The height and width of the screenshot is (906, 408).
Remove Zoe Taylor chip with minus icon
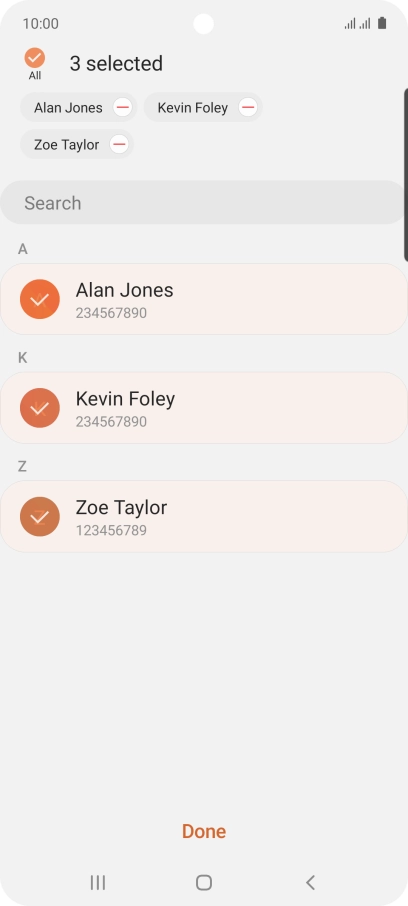119,144
